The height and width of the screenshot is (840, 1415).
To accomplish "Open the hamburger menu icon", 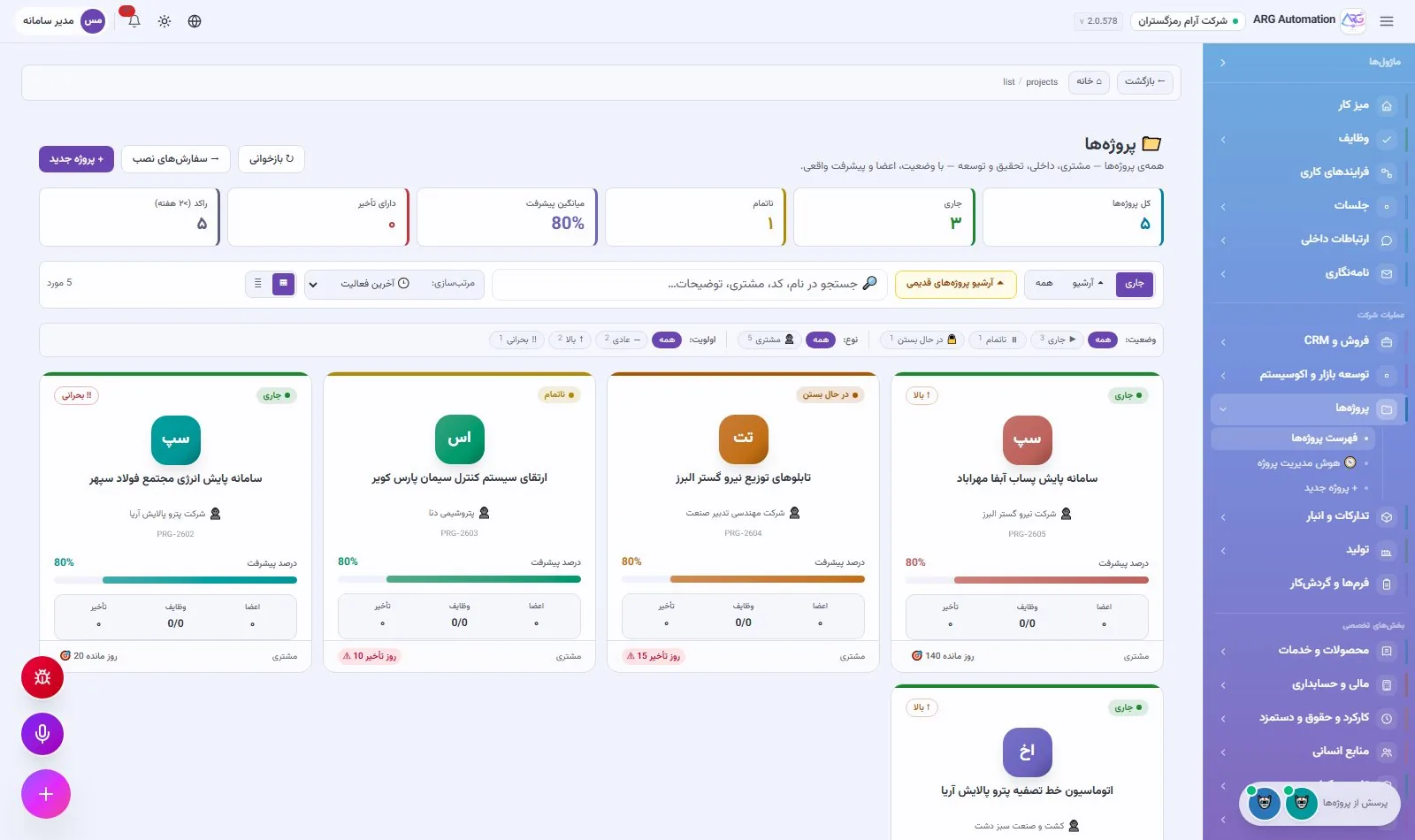I will (x=1387, y=21).
